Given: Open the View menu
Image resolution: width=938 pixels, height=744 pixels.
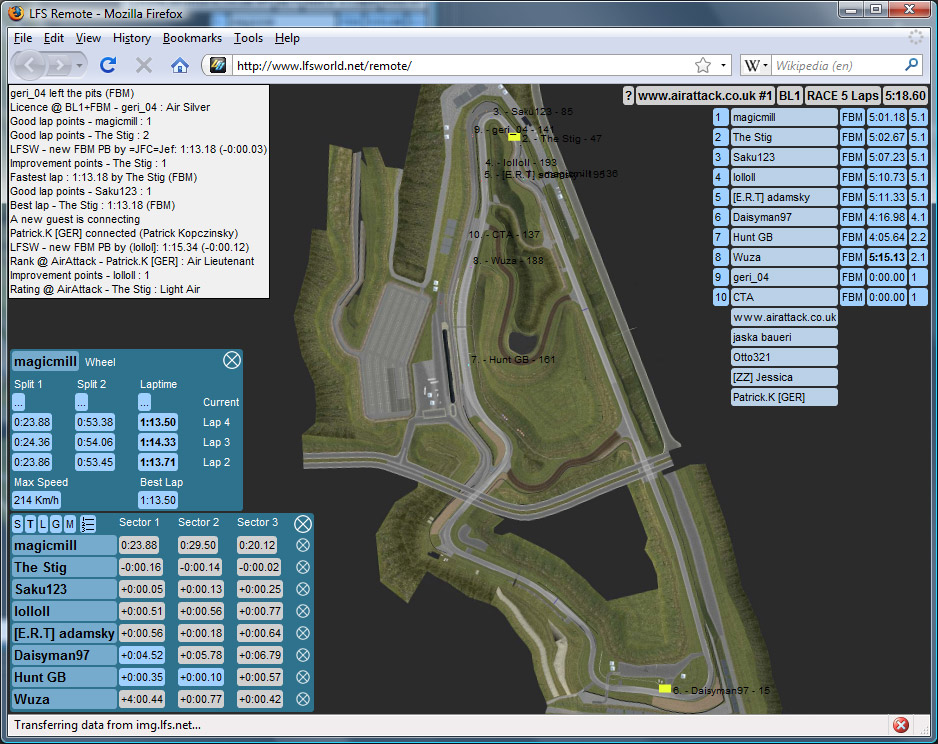Looking at the screenshot, I should pos(88,38).
